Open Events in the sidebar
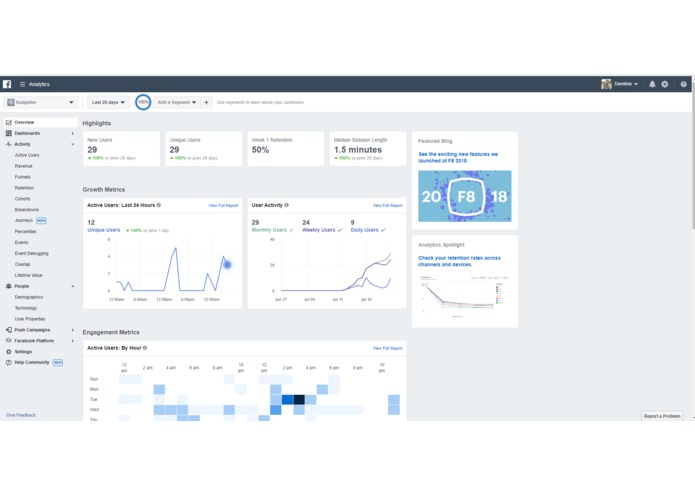 point(21,242)
